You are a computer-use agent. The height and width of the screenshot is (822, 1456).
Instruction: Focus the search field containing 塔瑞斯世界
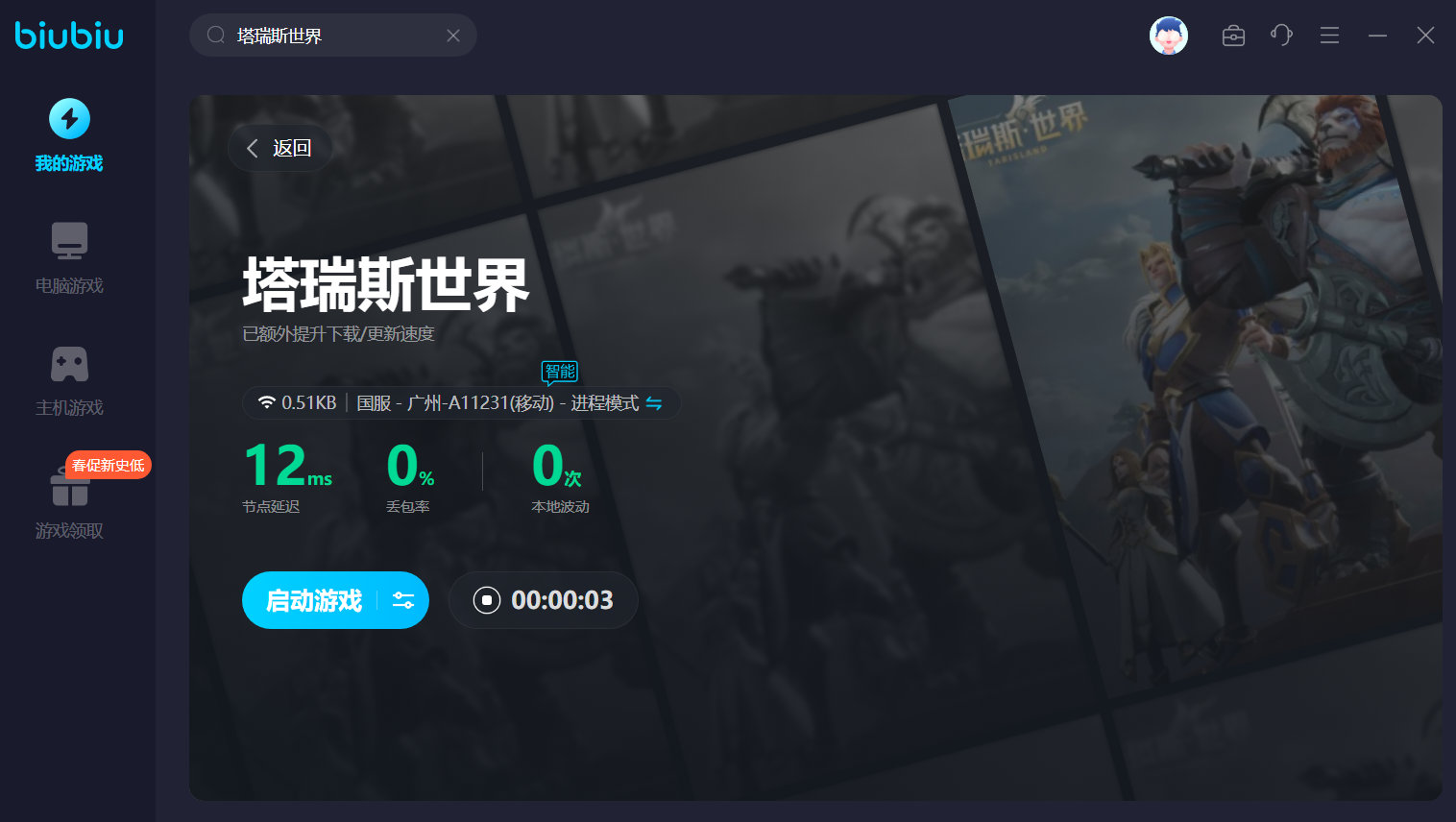click(333, 36)
